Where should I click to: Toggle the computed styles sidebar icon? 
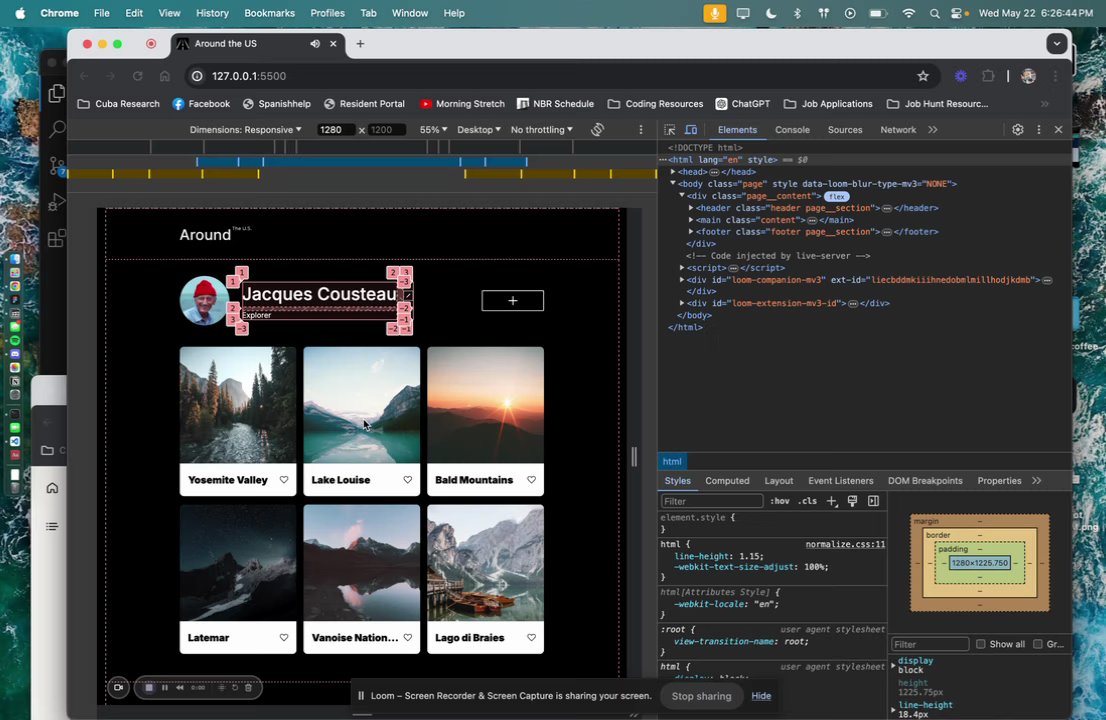873,501
